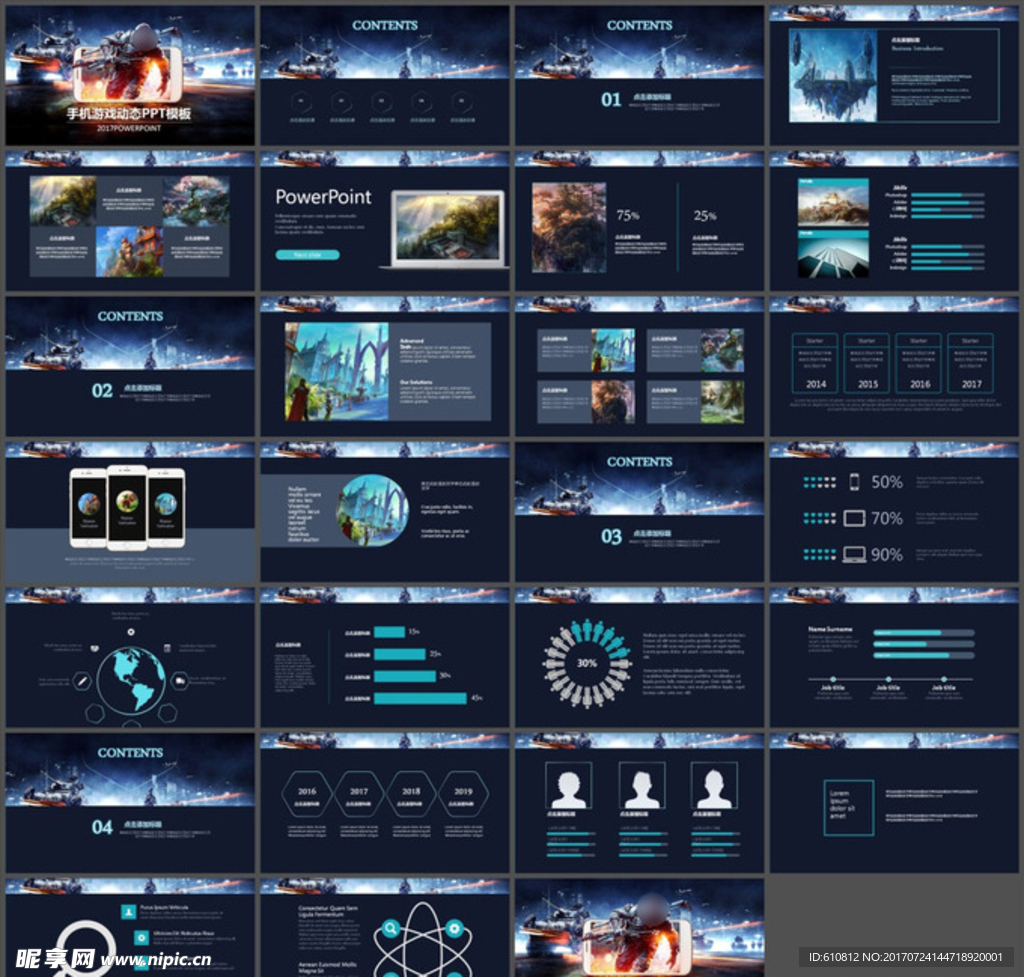The width and height of the screenshot is (1024, 977).
Task: Click the 2019 hexagon
Action: [463, 794]
